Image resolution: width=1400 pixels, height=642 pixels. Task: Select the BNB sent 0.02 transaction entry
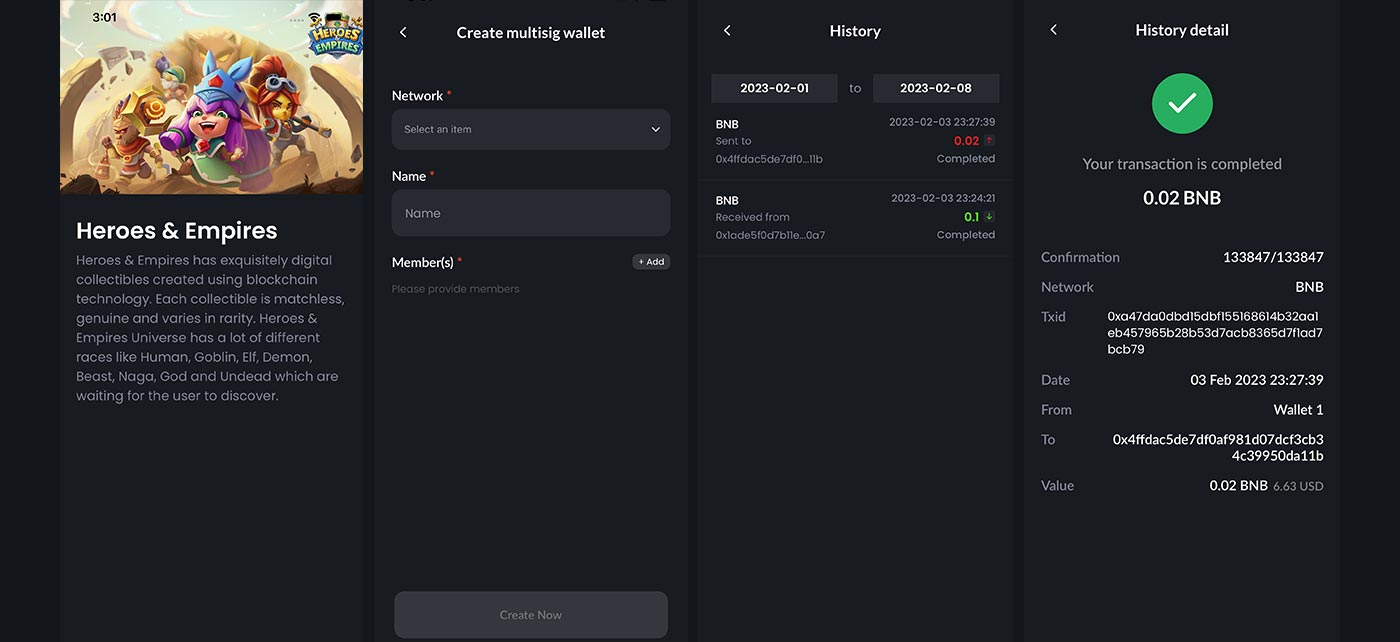(854, 141)
